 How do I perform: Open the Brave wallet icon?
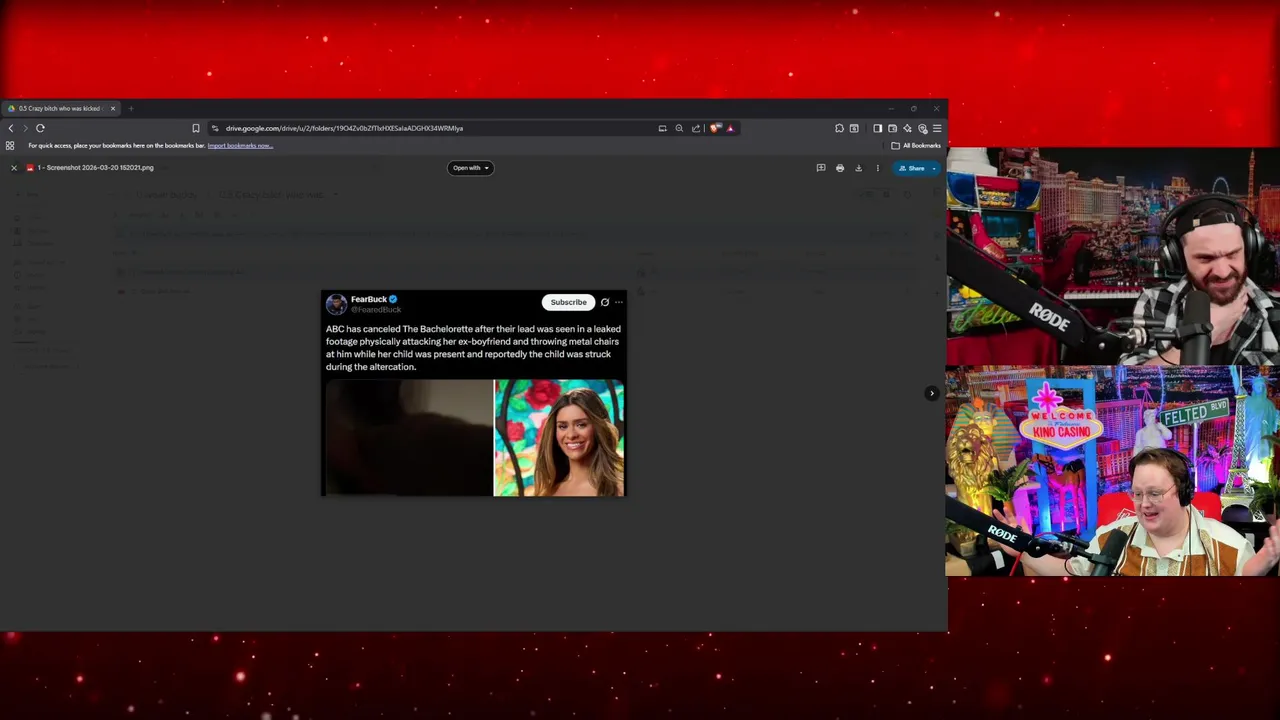[x=892, y=128]
